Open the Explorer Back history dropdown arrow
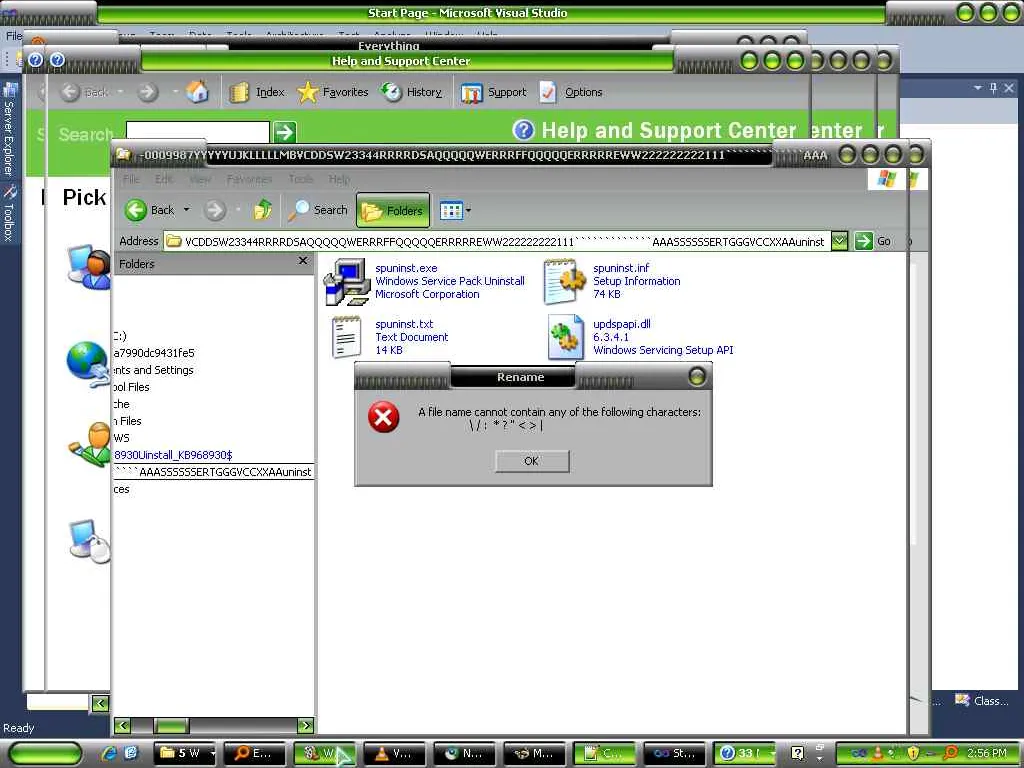Image resolution: width=1024 pixels, height=768 pixels. point(187,210)
